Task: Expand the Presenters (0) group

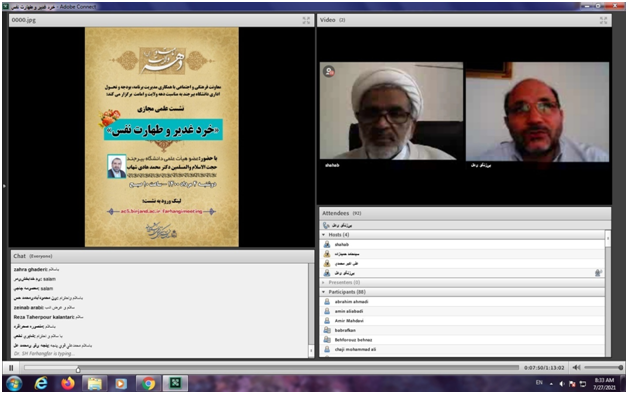Action: 324,282
